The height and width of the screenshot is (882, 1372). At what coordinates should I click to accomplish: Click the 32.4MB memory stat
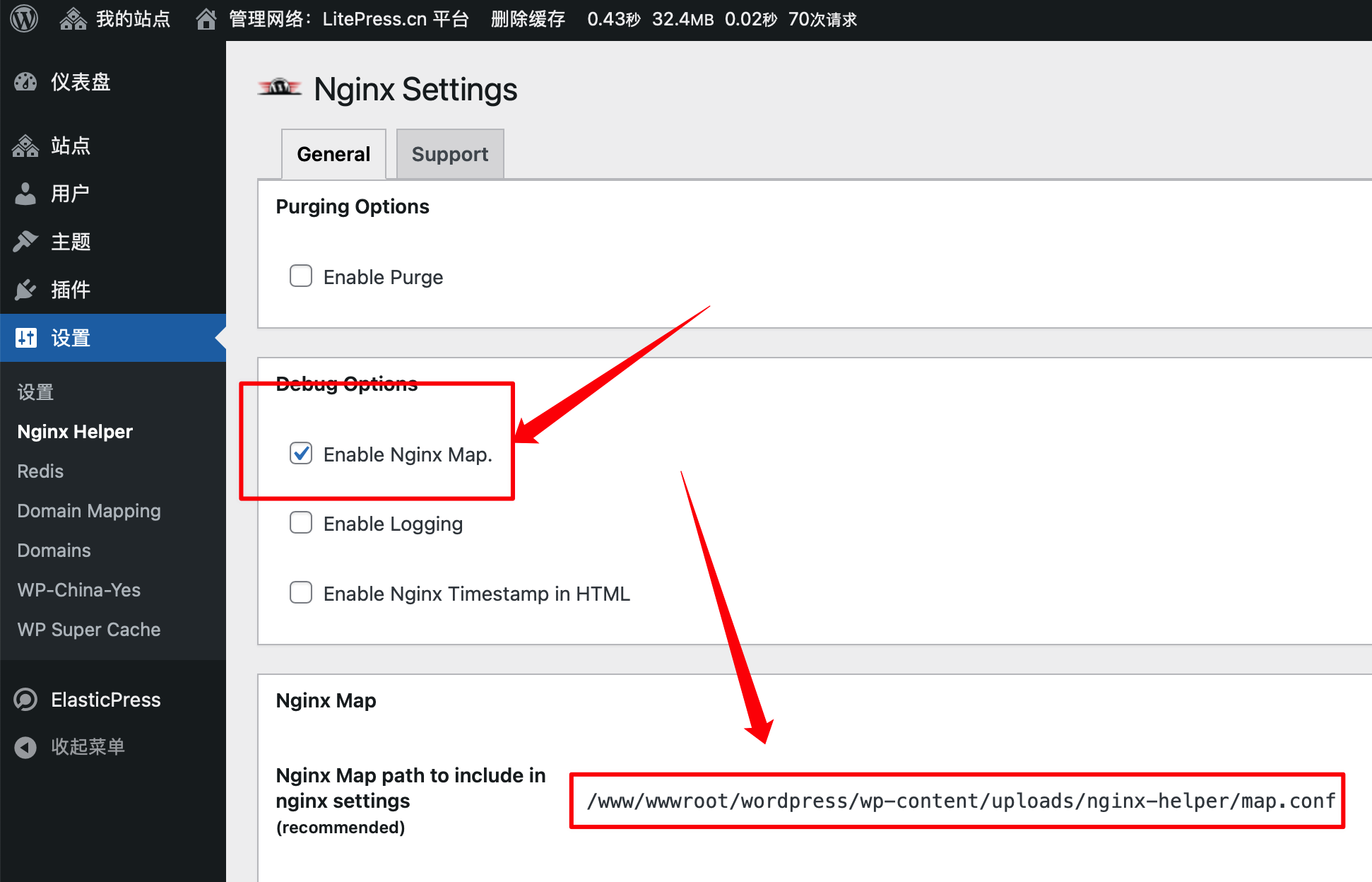682,19
